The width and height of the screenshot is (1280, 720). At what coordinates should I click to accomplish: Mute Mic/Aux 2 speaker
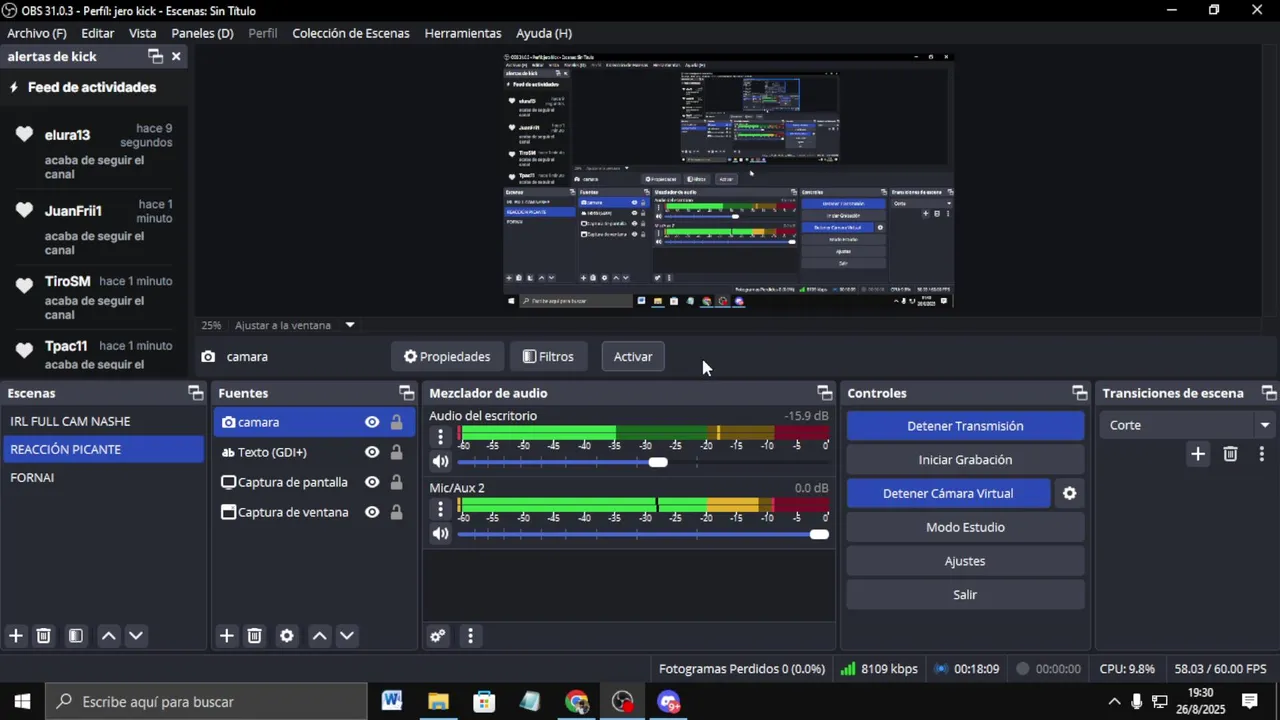(x=440, y=534)
